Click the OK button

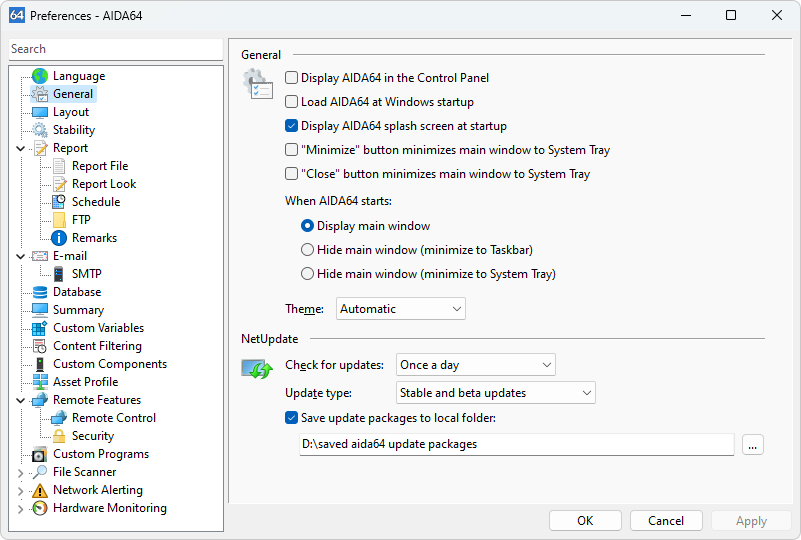585,520
